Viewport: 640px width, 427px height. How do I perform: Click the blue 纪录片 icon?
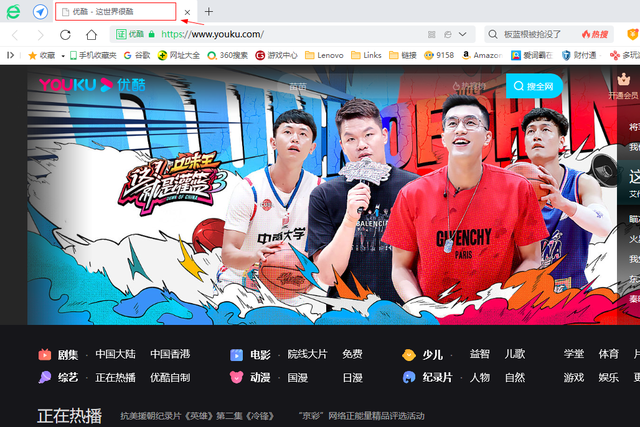tap(409, 377)
